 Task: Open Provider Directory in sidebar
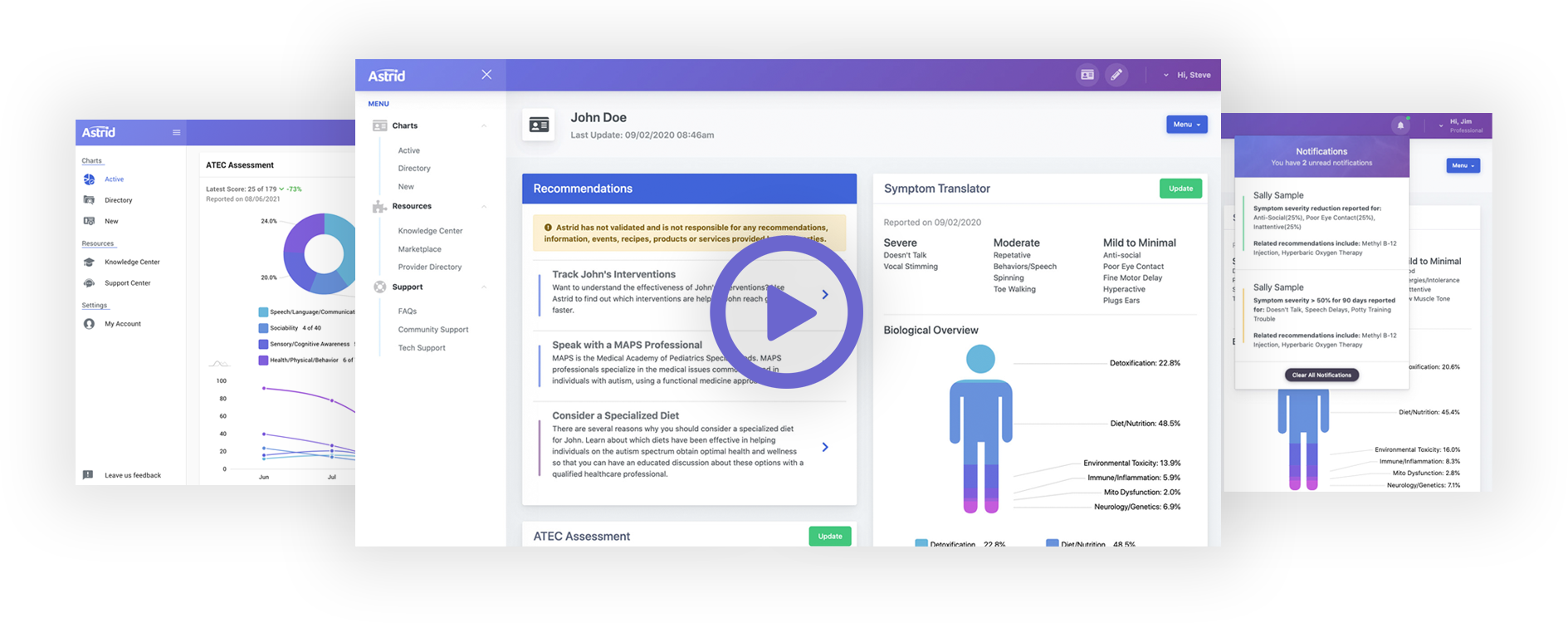[429, 267]
